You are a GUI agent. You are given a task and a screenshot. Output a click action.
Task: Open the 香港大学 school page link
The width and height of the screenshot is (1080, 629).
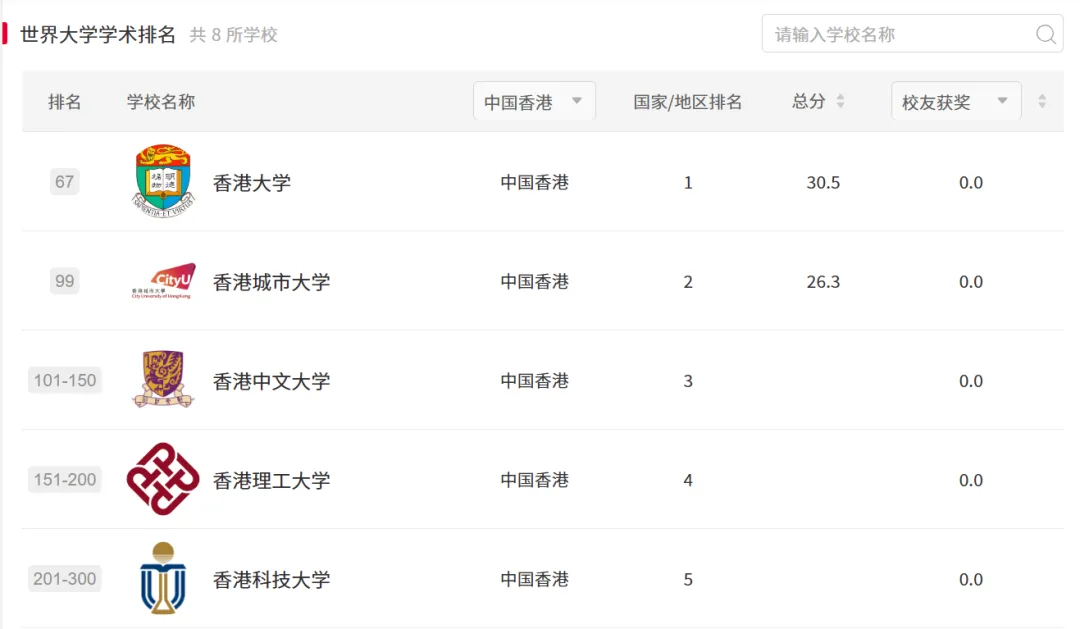[x=252, y=183]
